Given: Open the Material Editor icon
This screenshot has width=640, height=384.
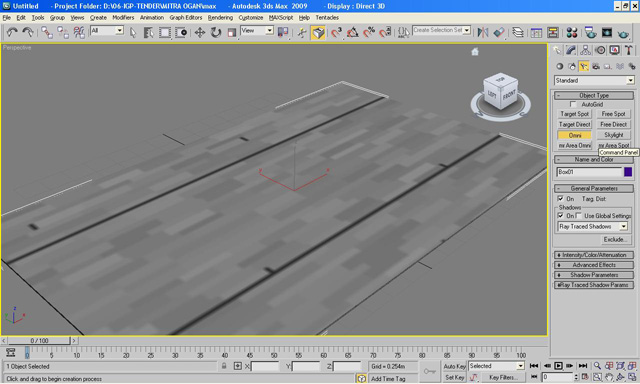Looking at the screenshot, I should click(x=572, y=33).
